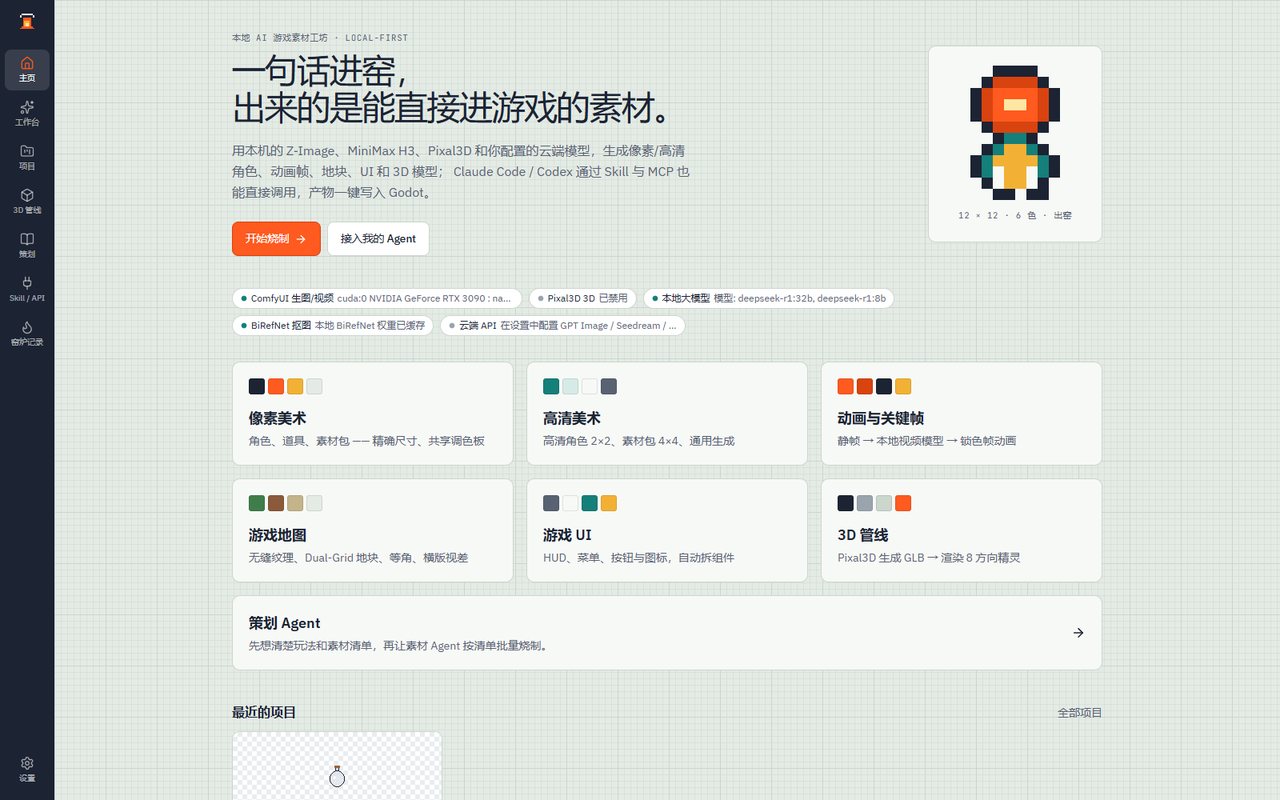1280x800 pixels.
Task: Open the recent project thumbnail under 最近的项目
Action: (337, 766)
